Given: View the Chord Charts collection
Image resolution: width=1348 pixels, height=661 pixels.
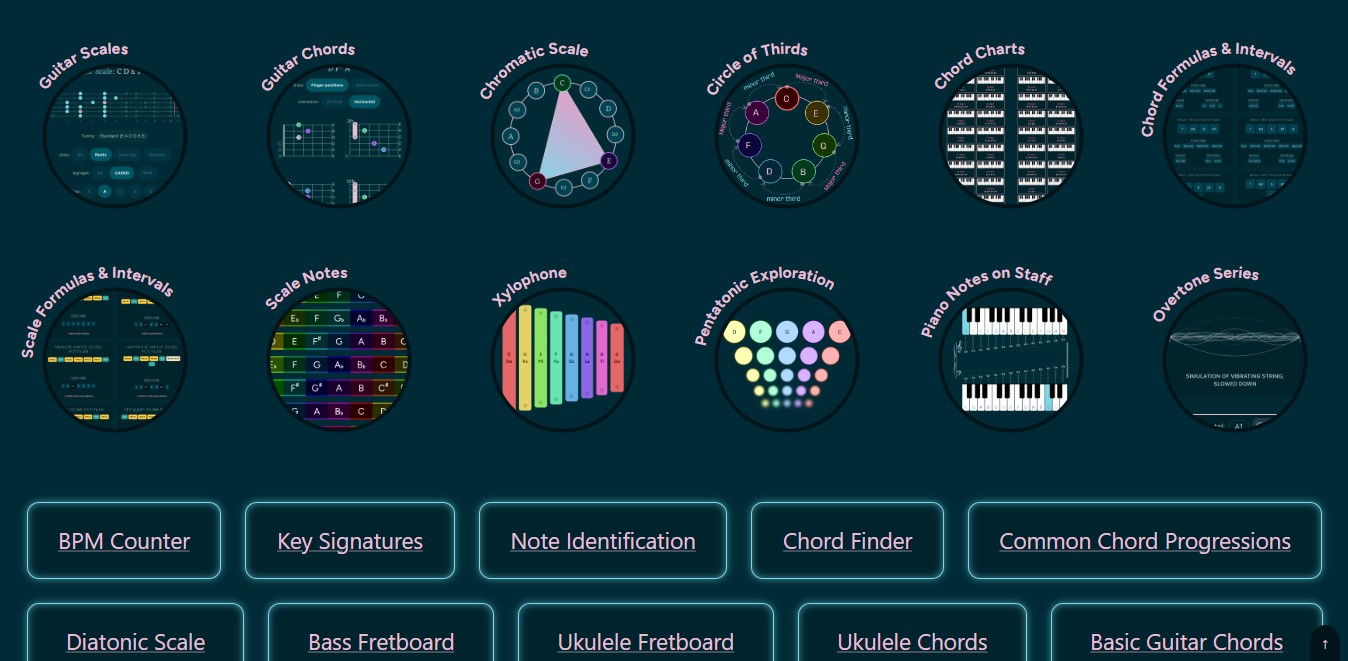Looking at the screenshot, I should (x=1010, y=134).
